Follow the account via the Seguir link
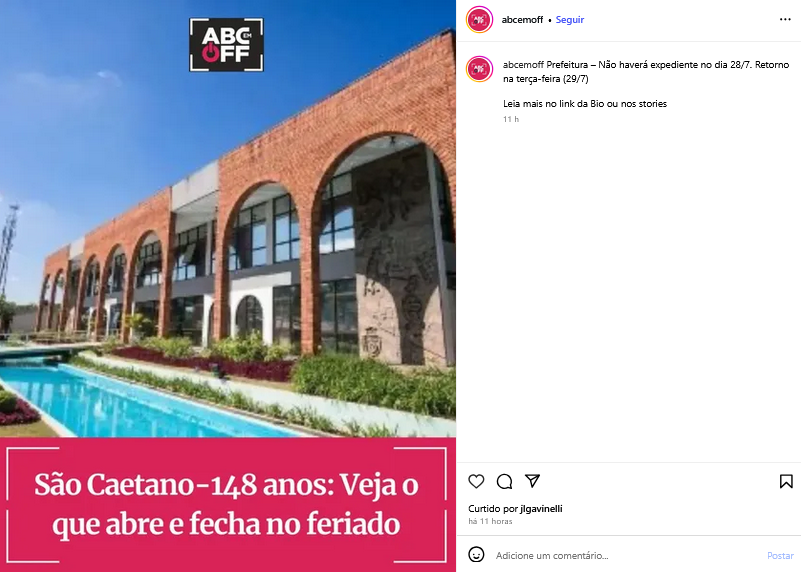 [570, 19]
